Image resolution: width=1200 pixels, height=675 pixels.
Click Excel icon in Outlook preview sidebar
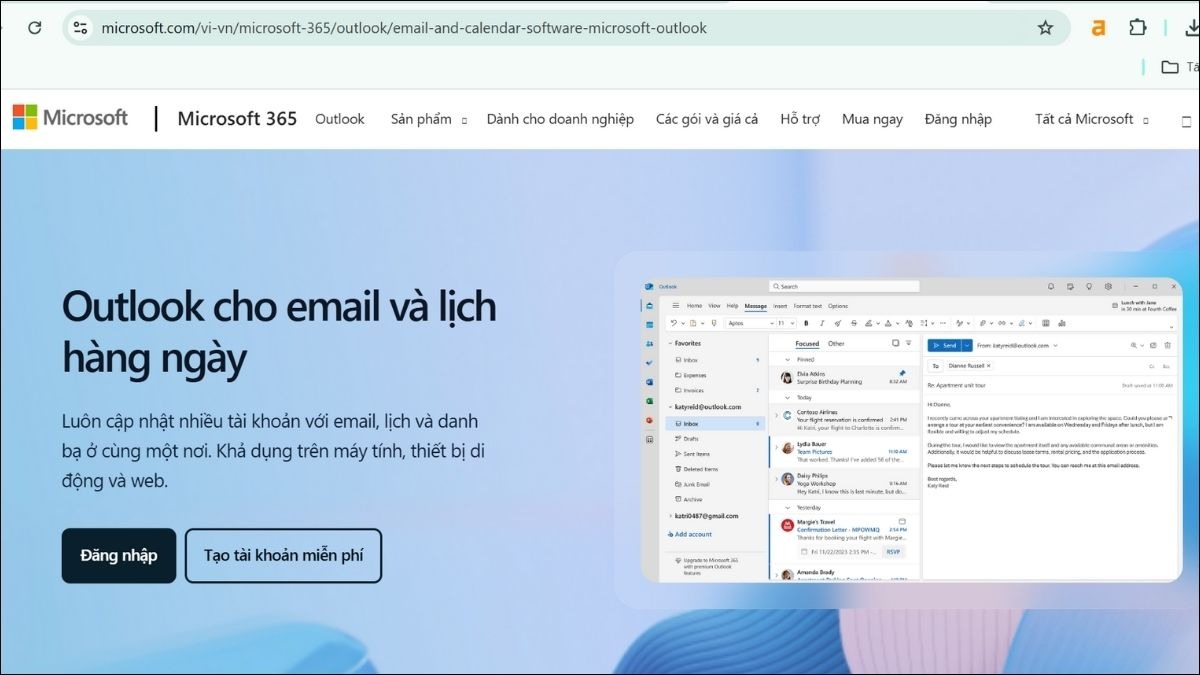click(x=649, y=401)
